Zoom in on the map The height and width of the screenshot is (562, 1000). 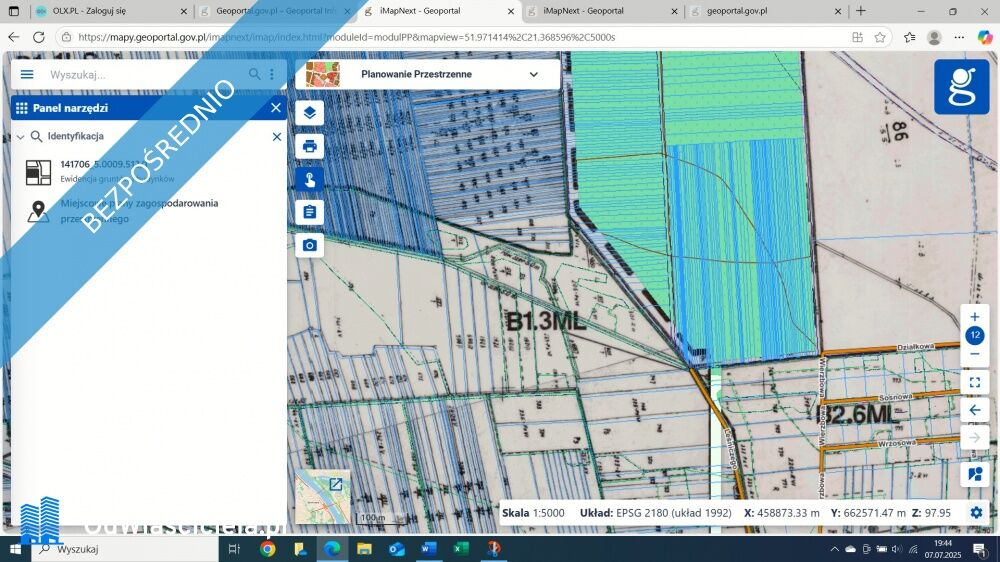click(x=975, y=317)
